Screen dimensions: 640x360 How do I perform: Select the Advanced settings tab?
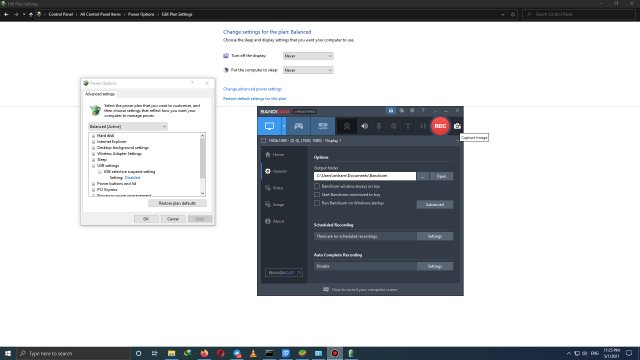(100, 94)
